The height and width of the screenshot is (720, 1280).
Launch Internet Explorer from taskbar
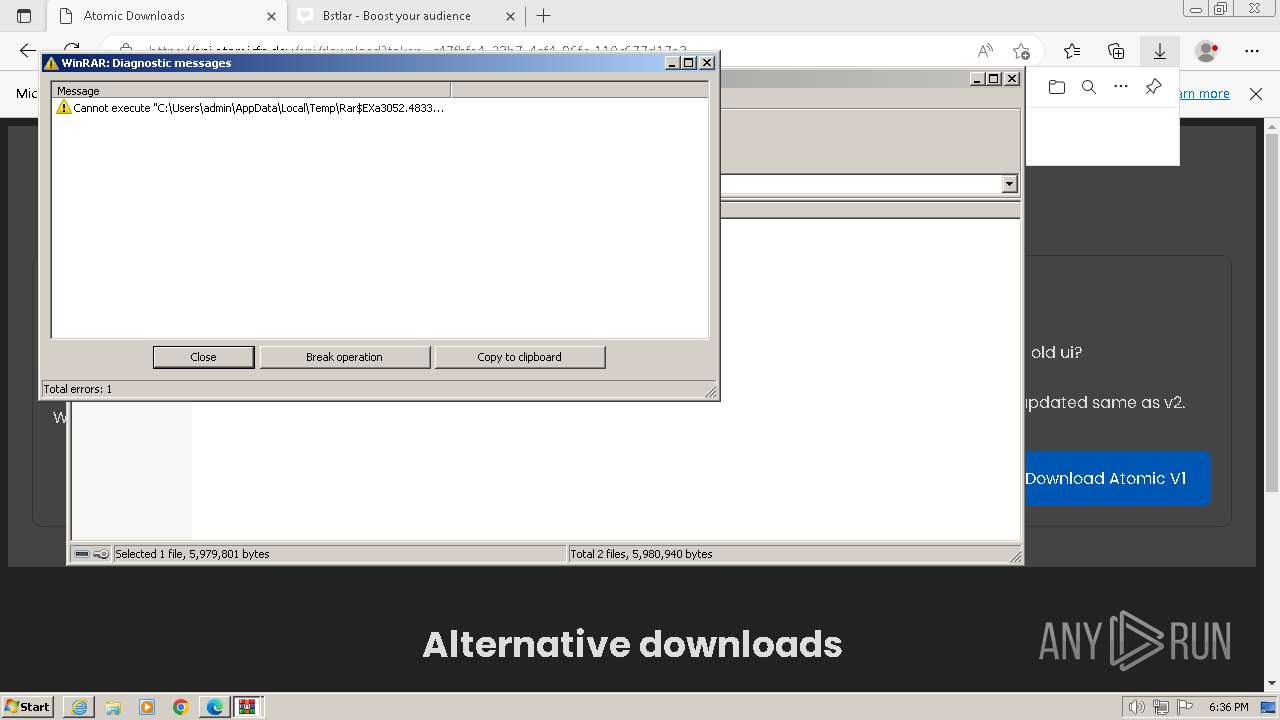click(79, 707)
